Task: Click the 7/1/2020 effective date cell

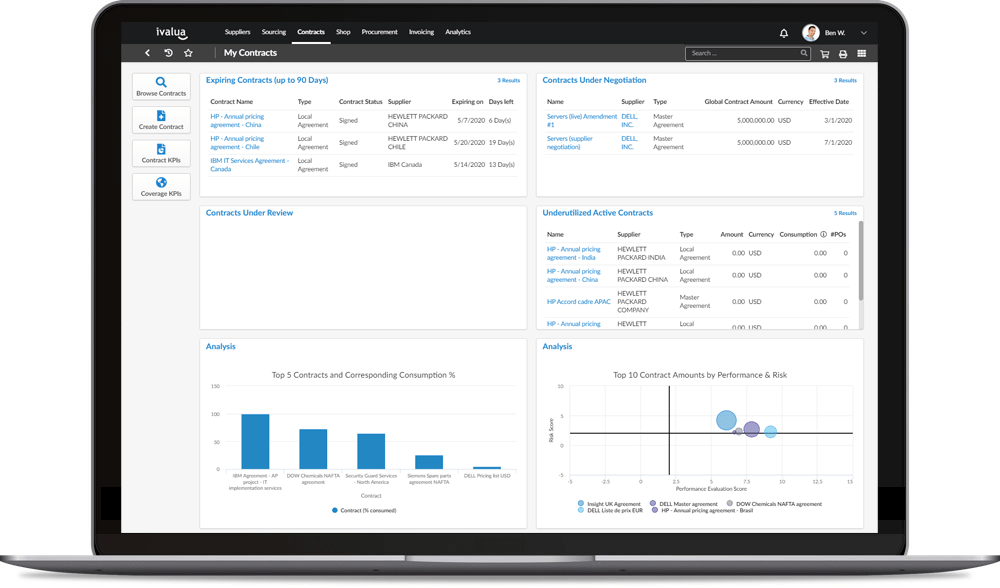Action: (x=838, y=143)
